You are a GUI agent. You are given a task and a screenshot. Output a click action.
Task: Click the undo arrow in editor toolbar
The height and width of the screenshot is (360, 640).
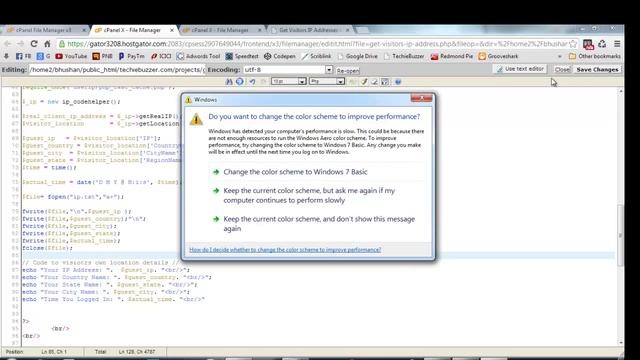tap(252, 82)
